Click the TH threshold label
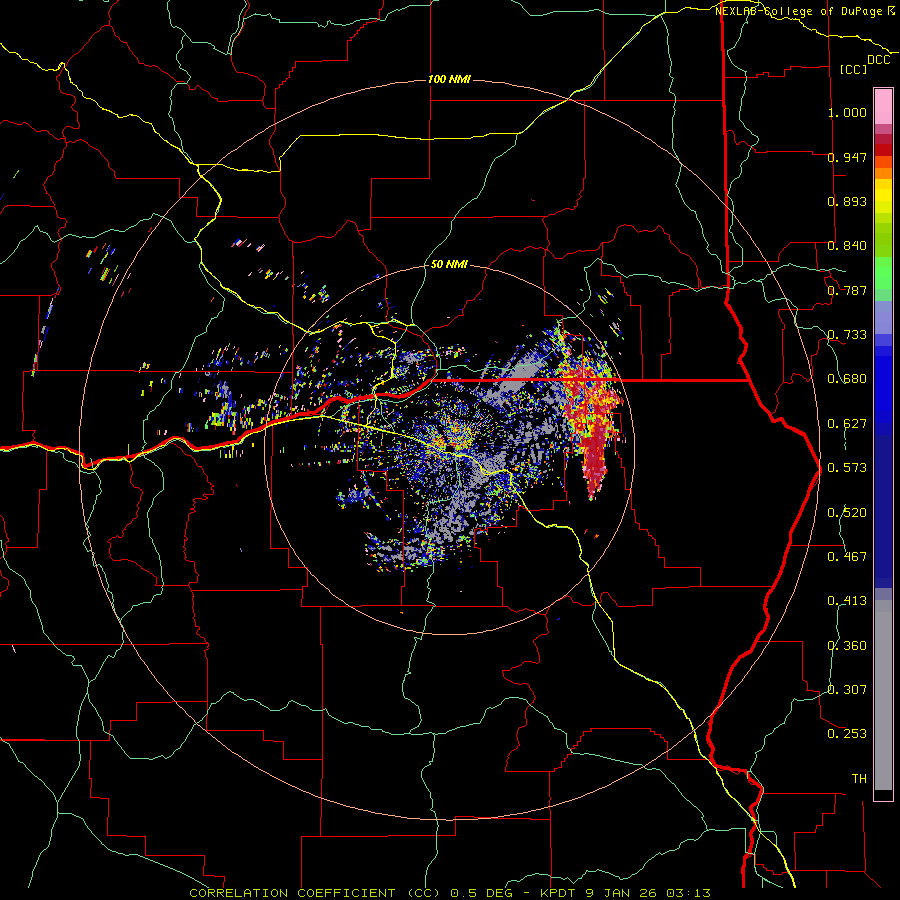The height and width of the screenshot is (900, 900). click(x=859, y=779)
